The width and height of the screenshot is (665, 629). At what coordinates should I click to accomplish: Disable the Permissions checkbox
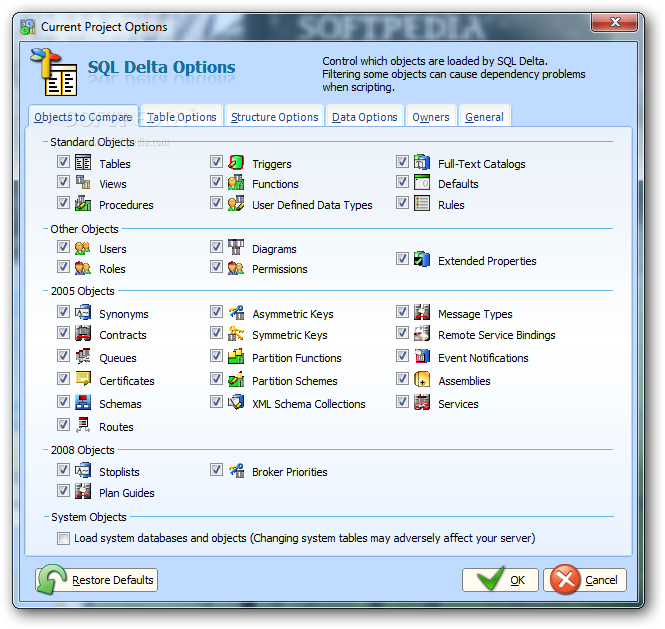[216, 267]
